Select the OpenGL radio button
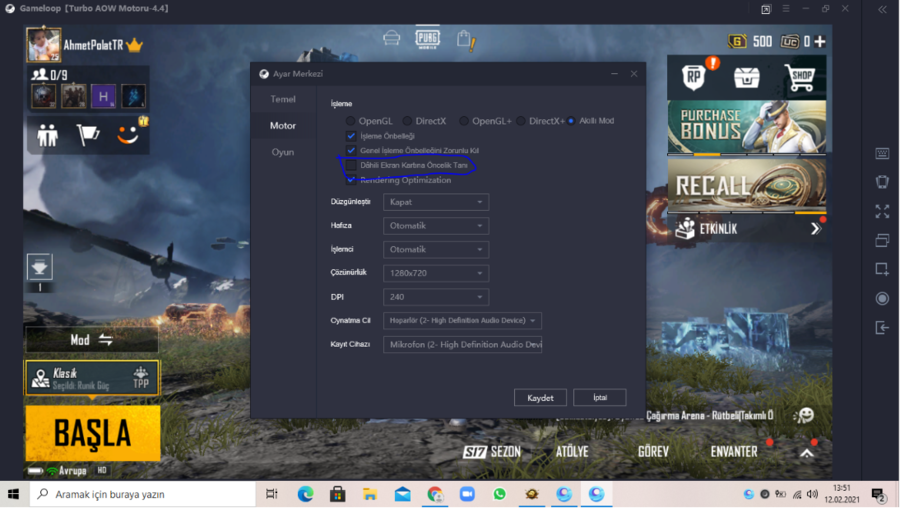Image resolution: width=900 pixels, height=508 pixels. point(350,121)
